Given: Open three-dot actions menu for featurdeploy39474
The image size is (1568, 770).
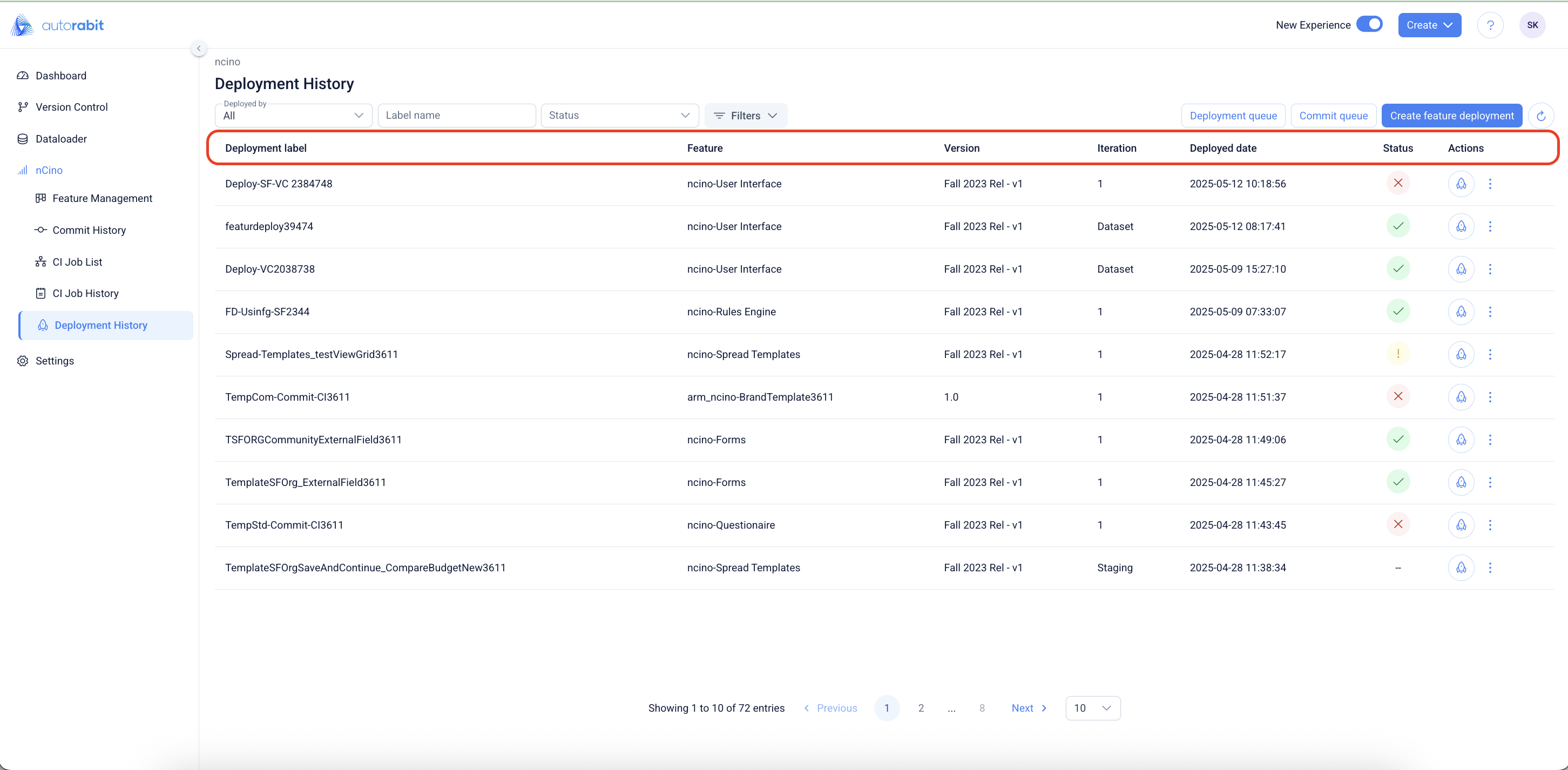Looking at the screenshot, I should [x=1490, y=226].
